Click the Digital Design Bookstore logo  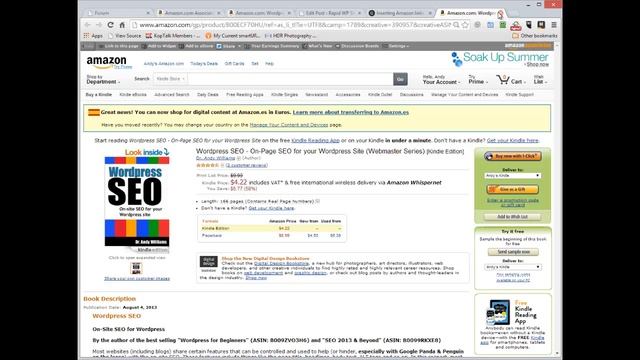pyautogui.click(x=209, y=263)
